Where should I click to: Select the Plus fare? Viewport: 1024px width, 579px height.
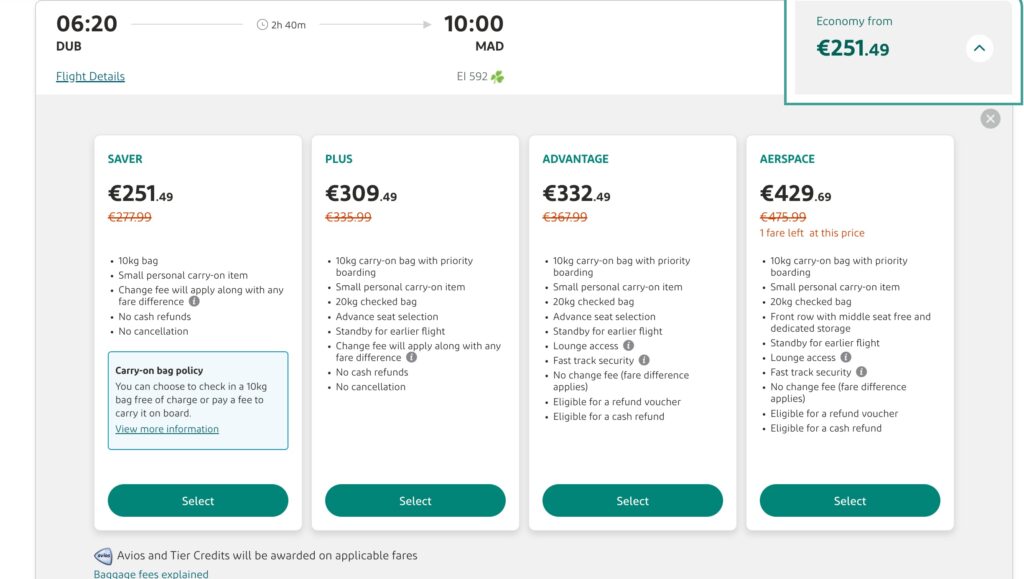tap(415, 501)
